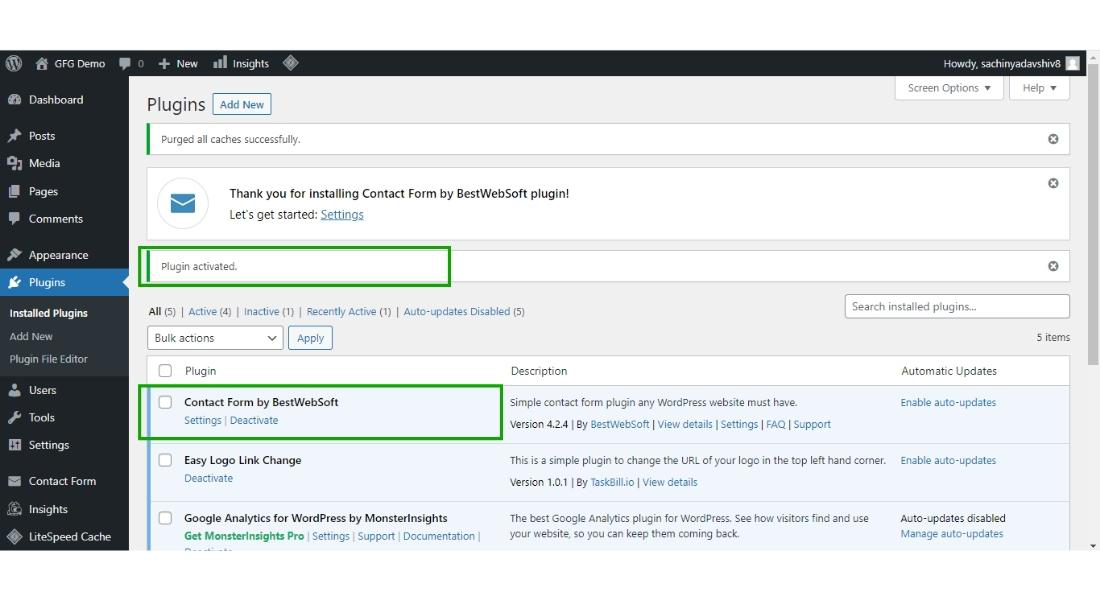The image size is (1100, 600).
Task: Select the Easy Logo Link Change checkbox
Action: [166, 460]
